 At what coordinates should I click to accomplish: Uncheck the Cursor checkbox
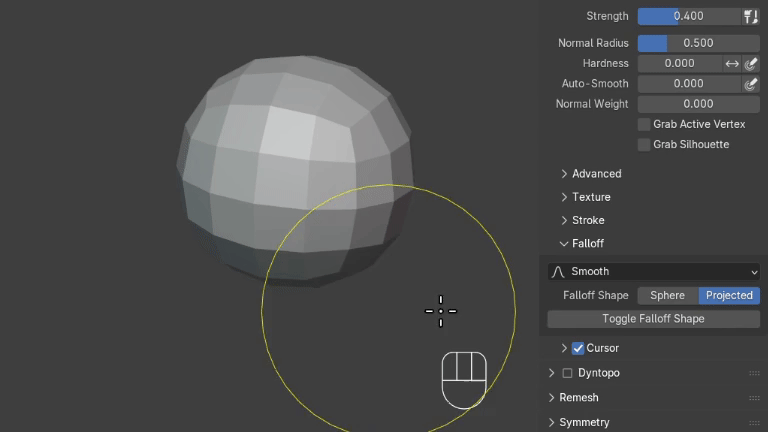coord(578,348)
